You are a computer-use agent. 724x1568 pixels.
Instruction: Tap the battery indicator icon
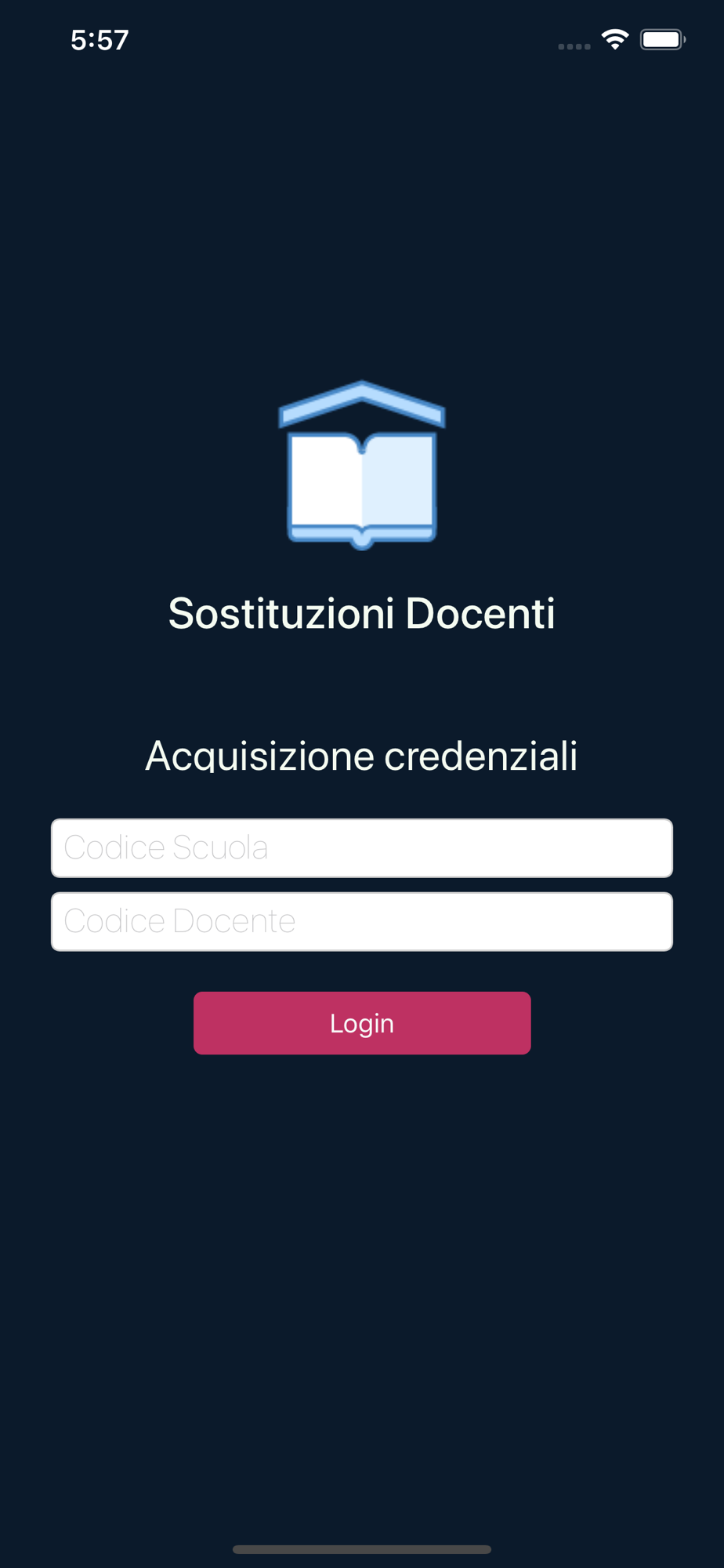[663, 39]
